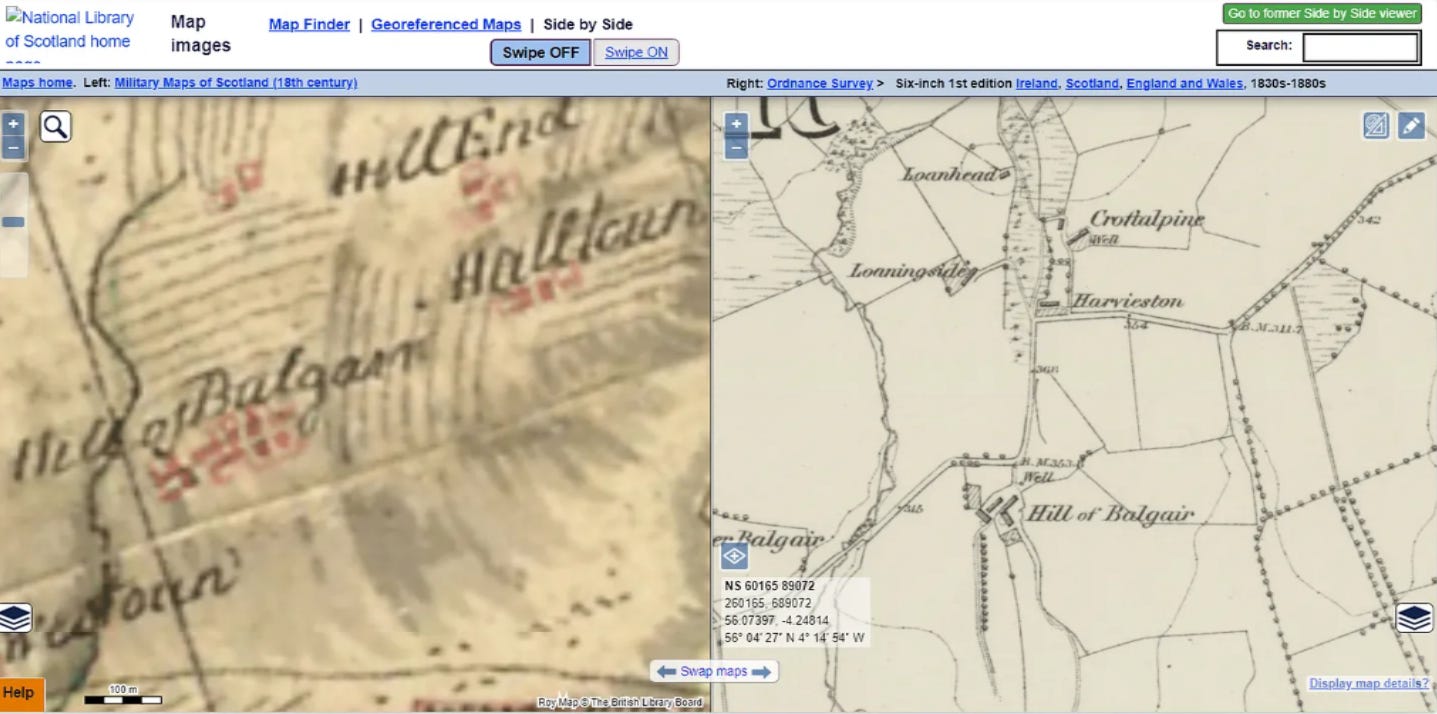Click the grid reference NS 60165 89072

pyautogui.click(x=769, y=586)
